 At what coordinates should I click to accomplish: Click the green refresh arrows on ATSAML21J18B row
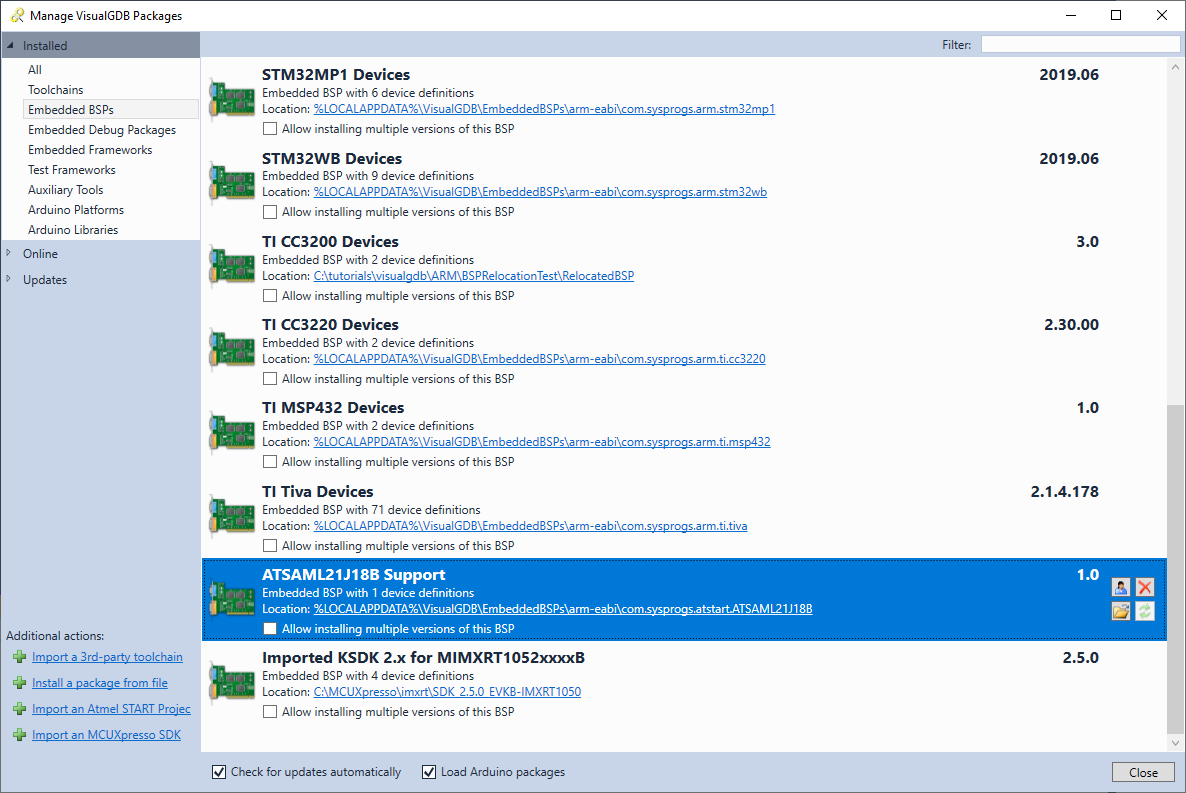coord(1145,611)
